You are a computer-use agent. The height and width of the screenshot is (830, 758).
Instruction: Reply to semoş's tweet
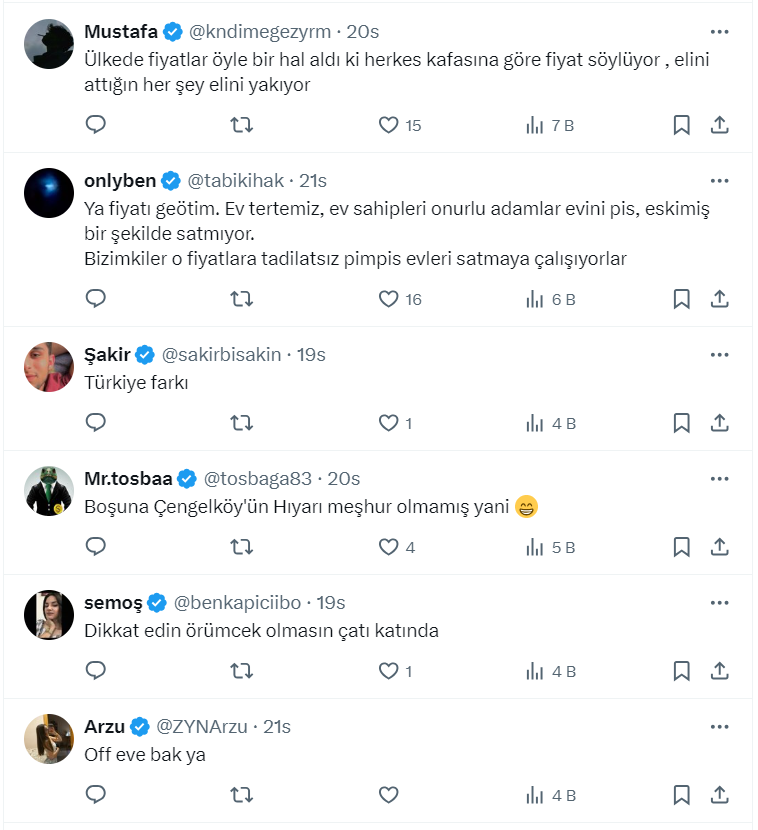pos(96,671)
